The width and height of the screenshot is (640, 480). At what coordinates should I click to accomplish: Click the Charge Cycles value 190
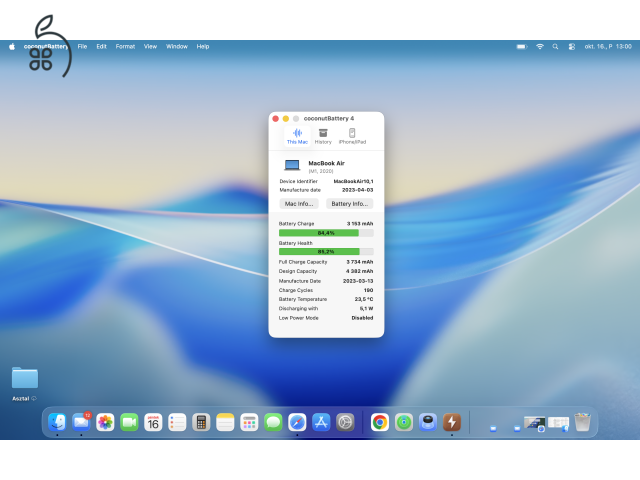click(x=369, y=290)
